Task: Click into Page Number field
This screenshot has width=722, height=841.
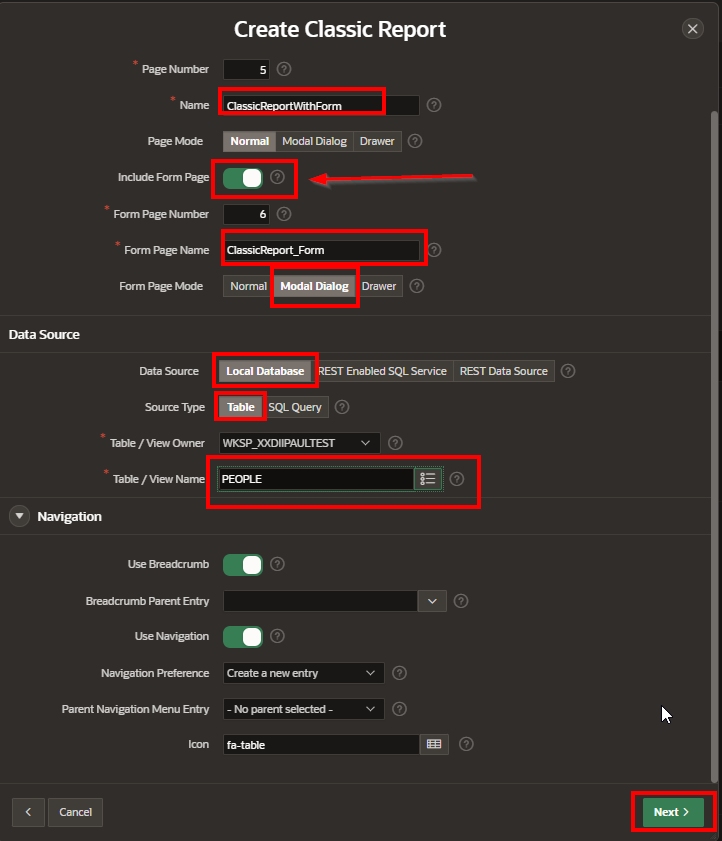Action: [x=246, y=70]
